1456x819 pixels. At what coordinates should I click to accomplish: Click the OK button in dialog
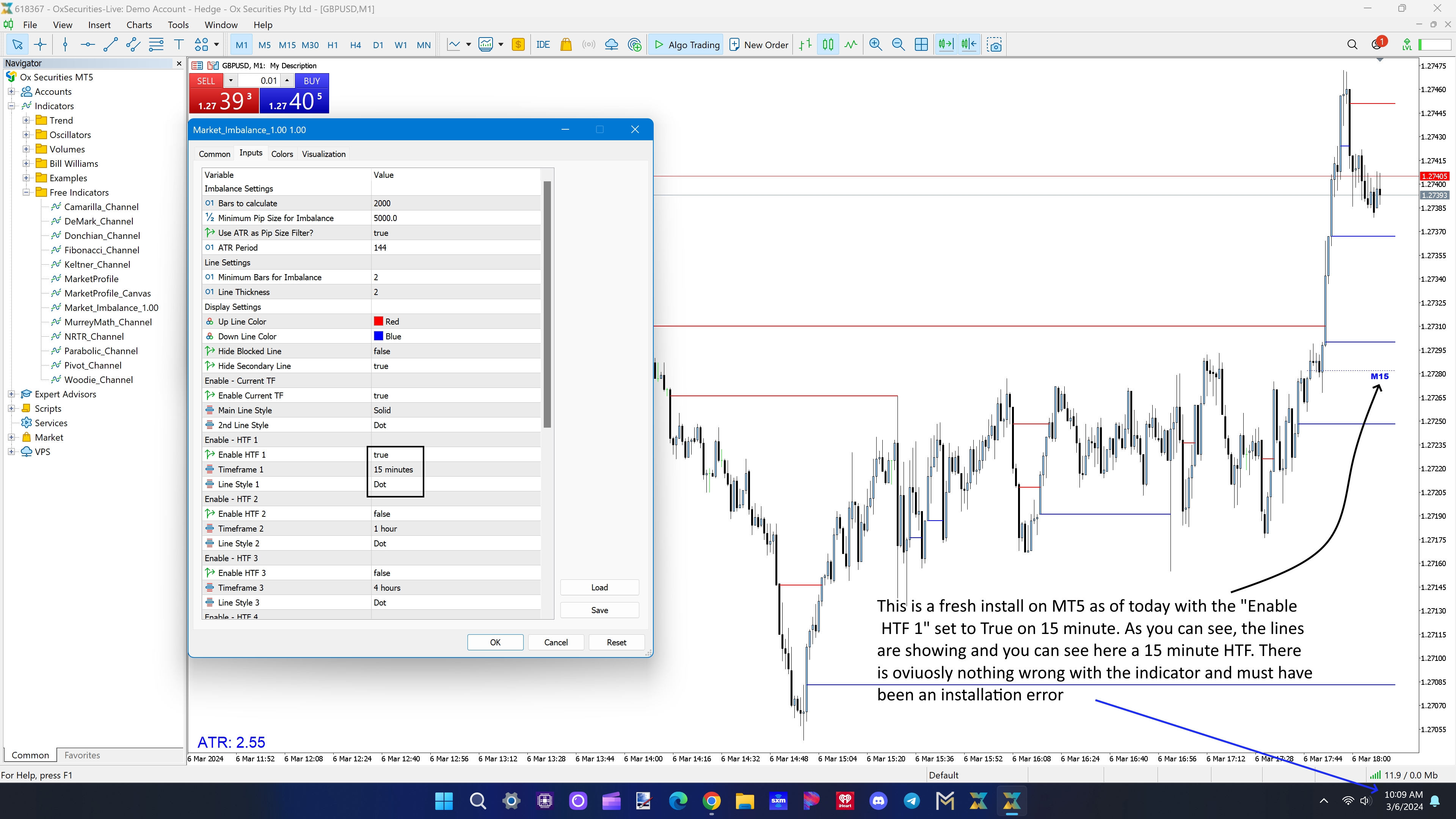tap(494, 642)
